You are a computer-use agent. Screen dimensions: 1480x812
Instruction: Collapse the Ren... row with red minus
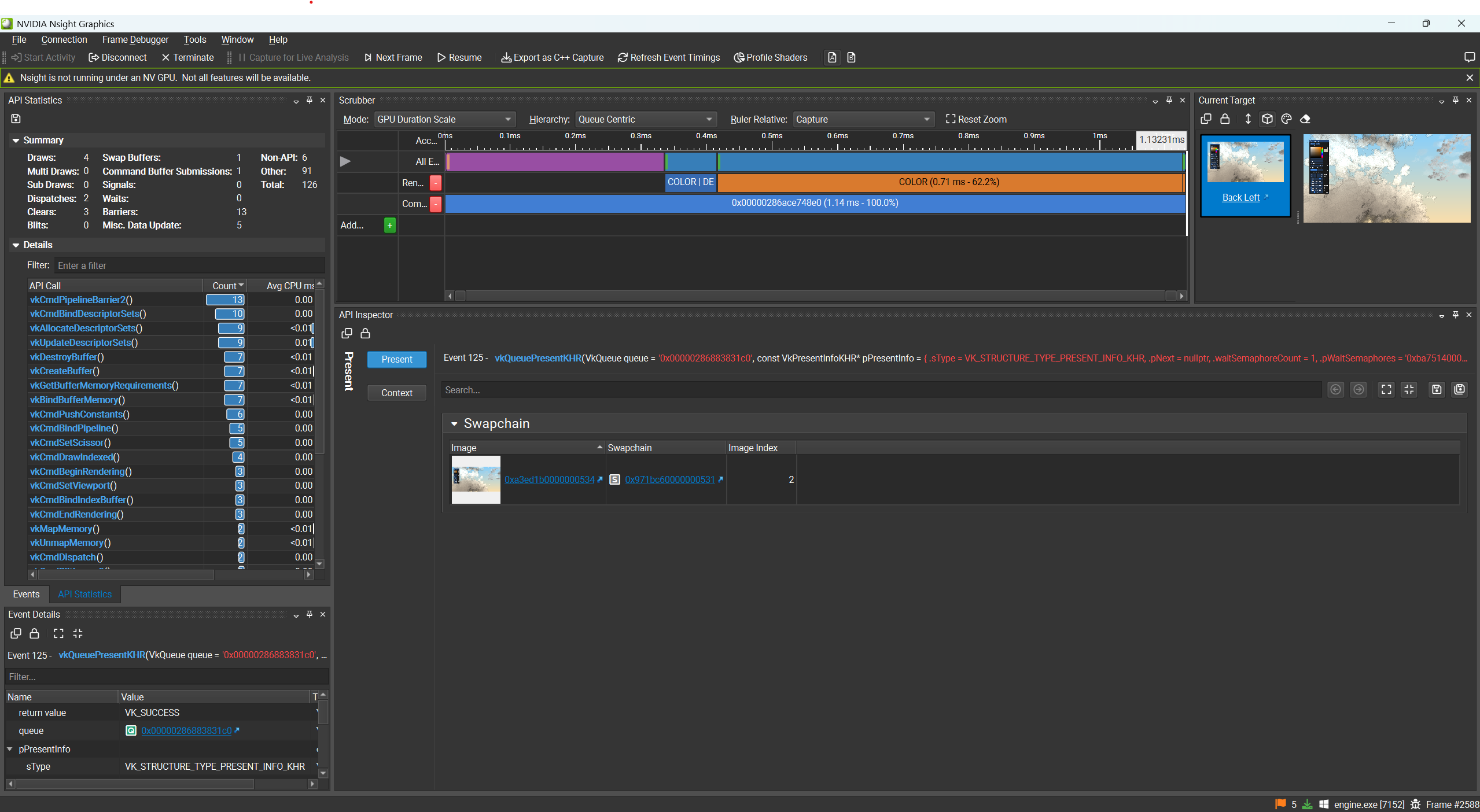point(436,183)
